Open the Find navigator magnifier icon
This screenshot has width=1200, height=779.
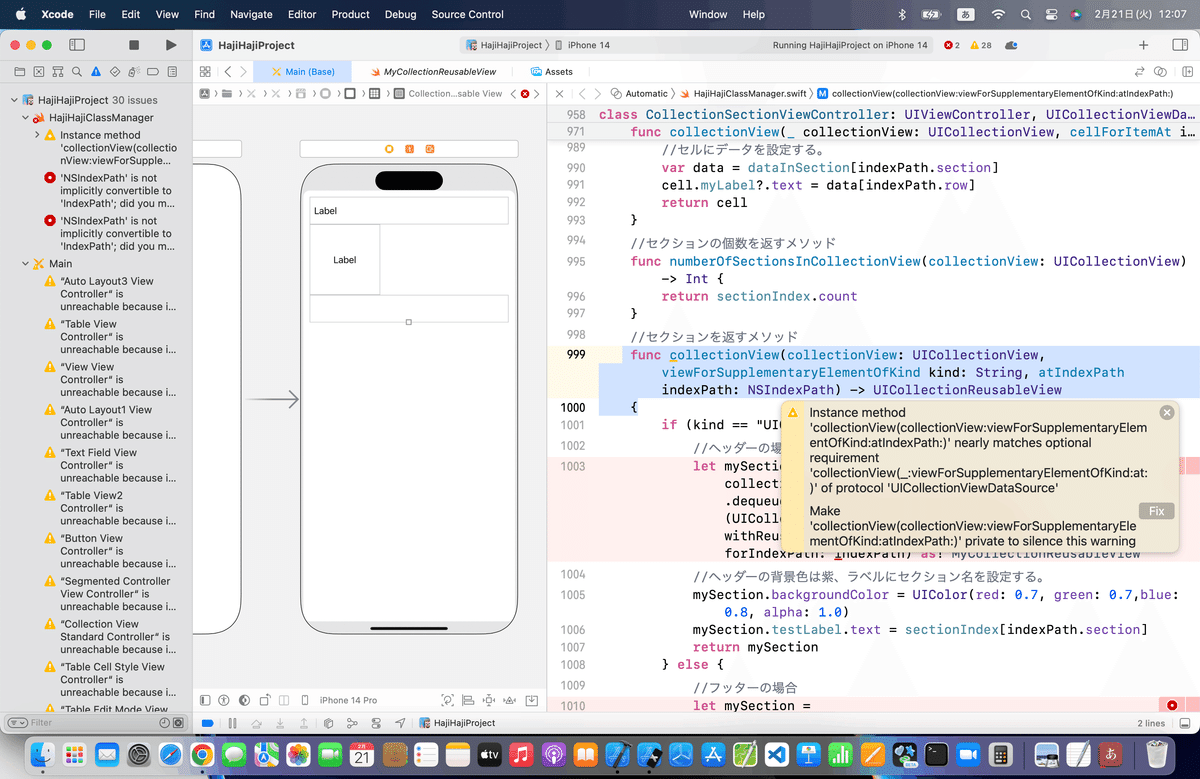click(x=76, y=72)
